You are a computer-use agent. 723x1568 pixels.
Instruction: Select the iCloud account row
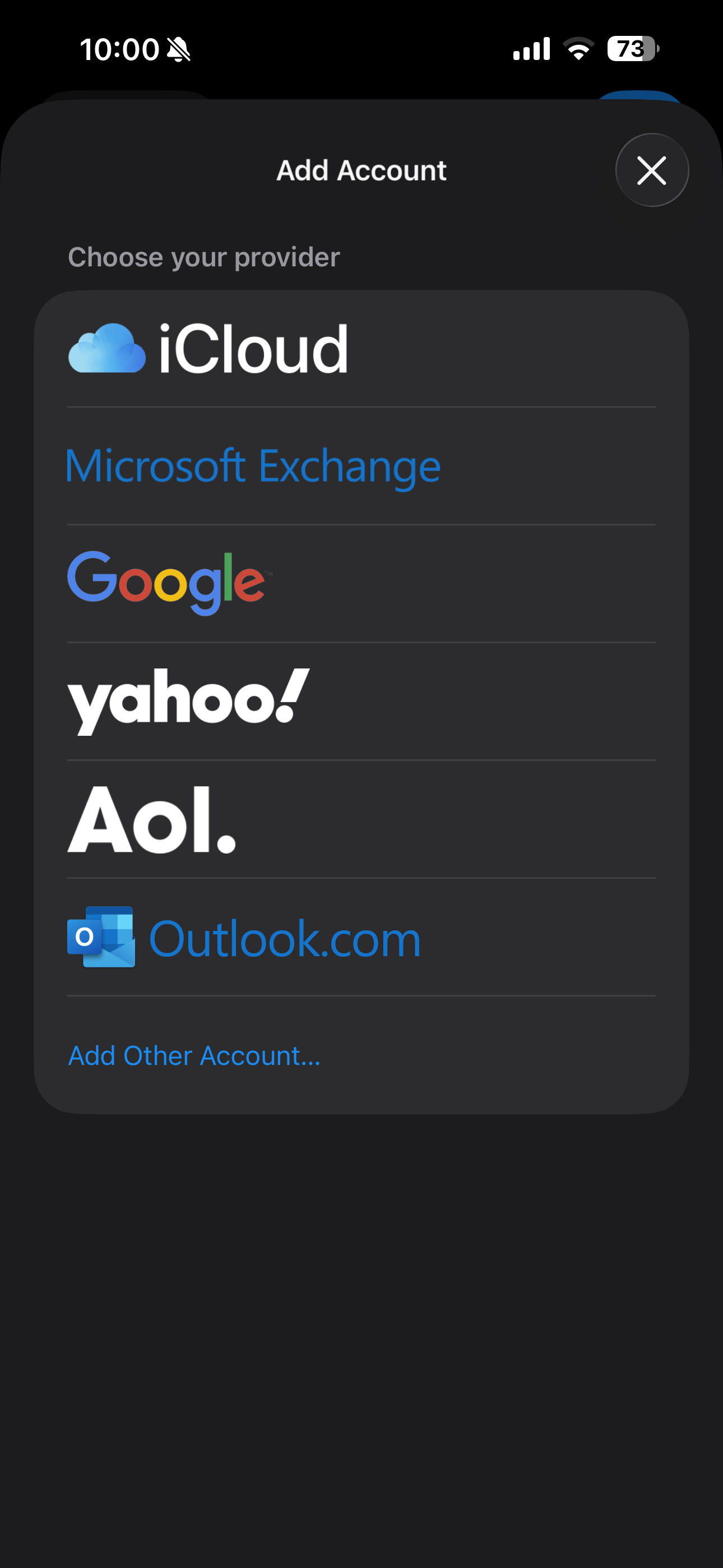click(361, 348)
